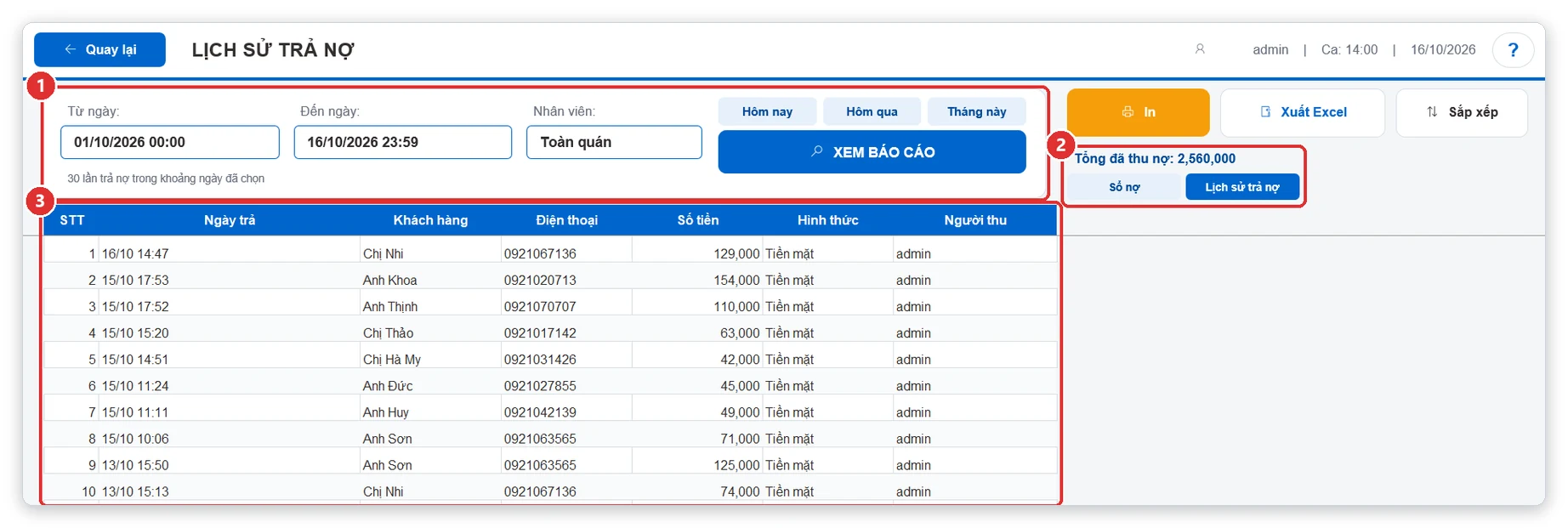
Task: Click the payment date 13/10 15:13
Action: [135, 491]
